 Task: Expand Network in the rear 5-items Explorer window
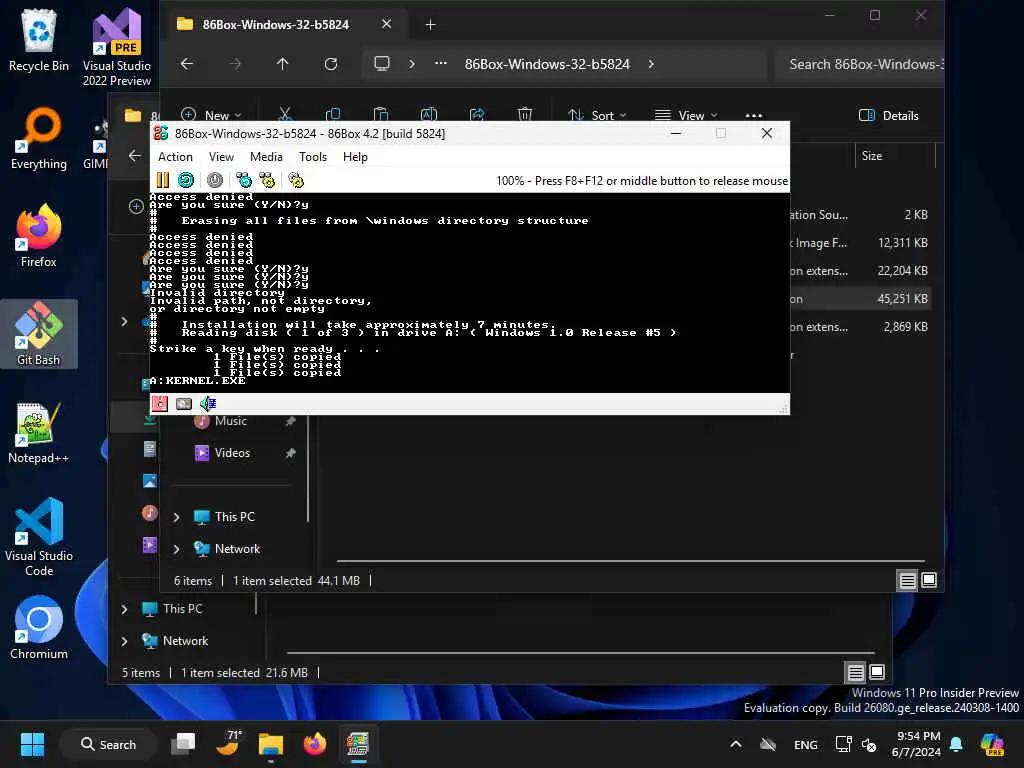(x=124, y=641)
